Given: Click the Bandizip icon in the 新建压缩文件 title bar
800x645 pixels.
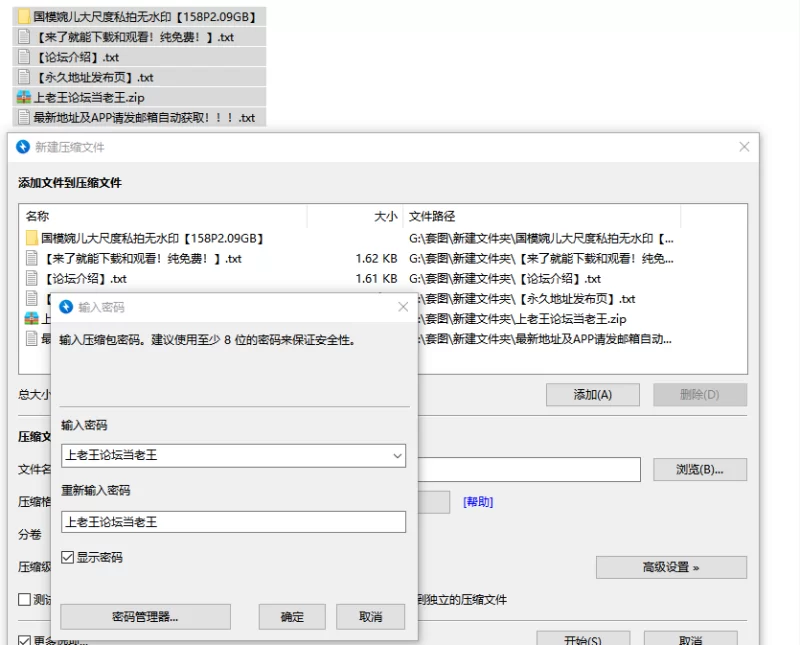Looking at the screenshot, I should [x=22, y=147].
